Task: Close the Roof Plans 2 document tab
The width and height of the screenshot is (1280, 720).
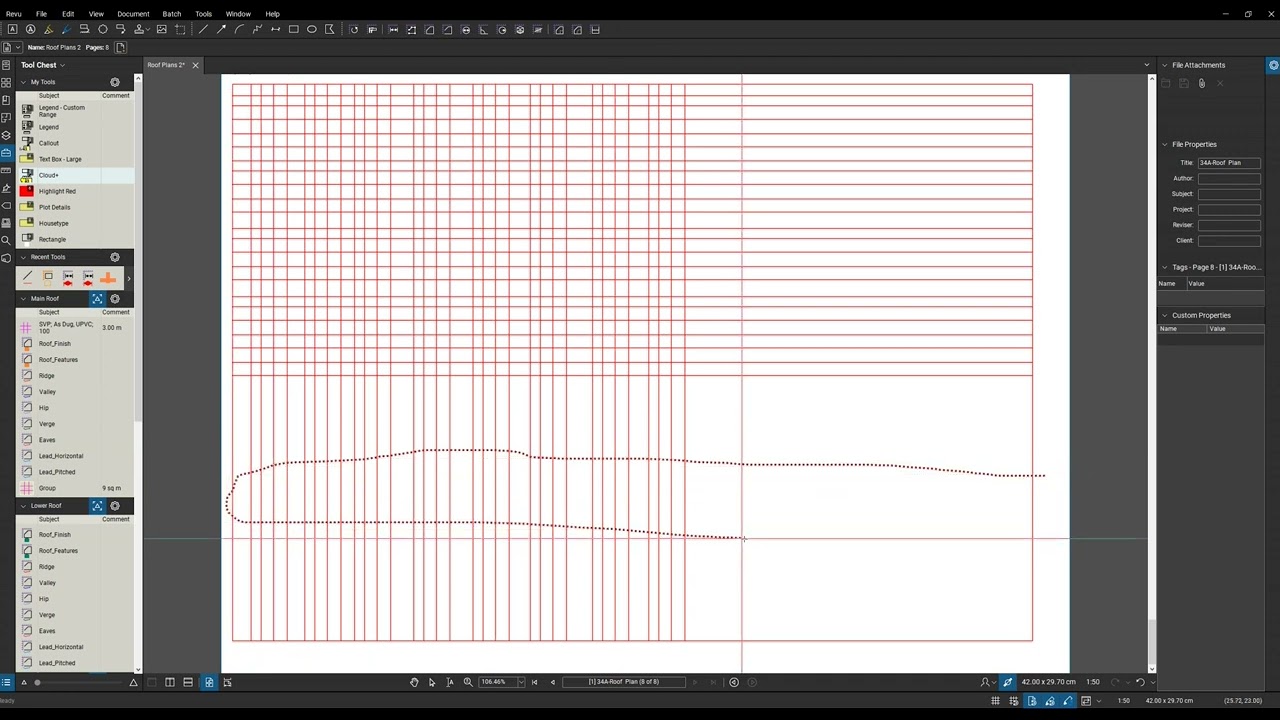Action: tap(195, 65)
